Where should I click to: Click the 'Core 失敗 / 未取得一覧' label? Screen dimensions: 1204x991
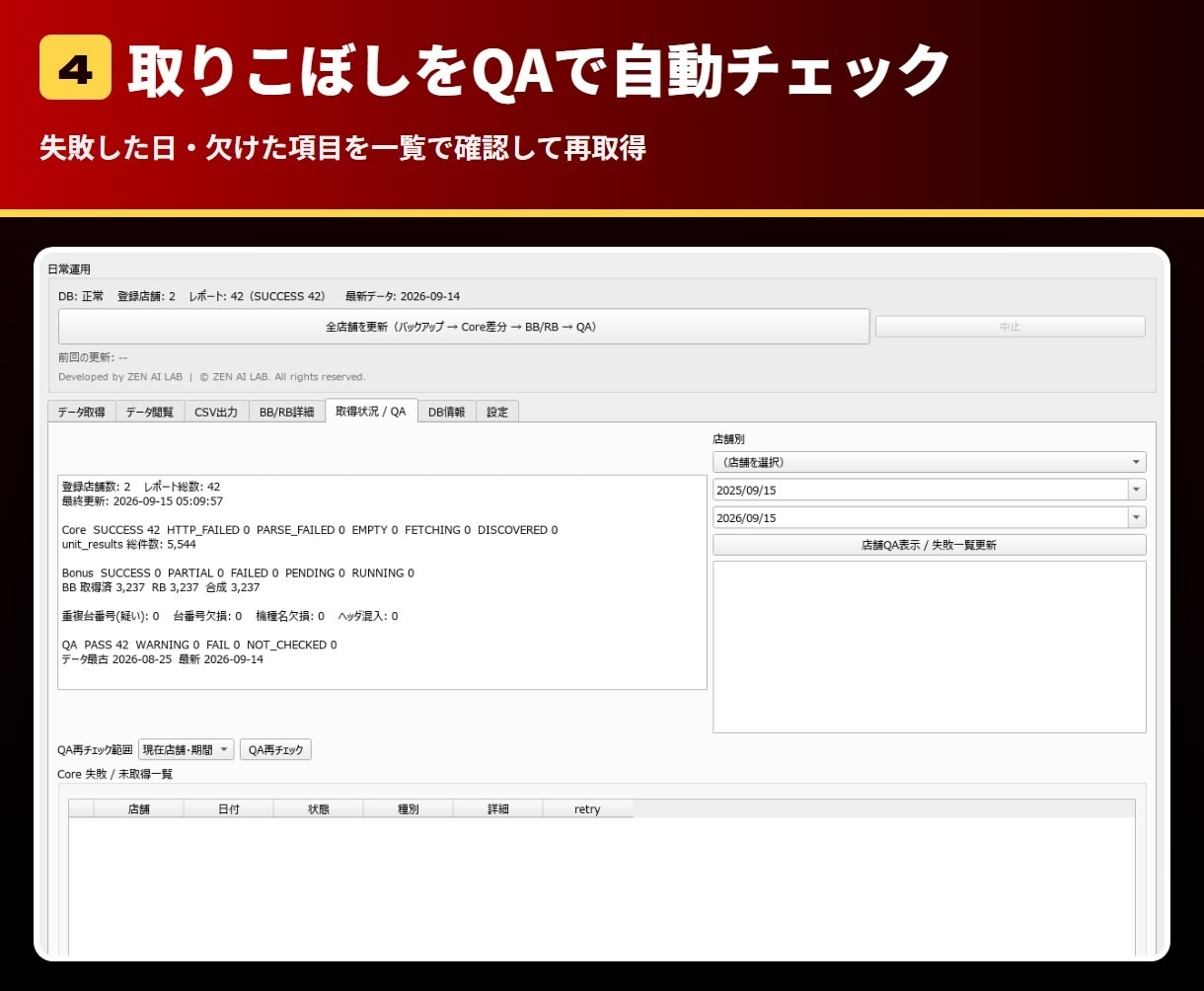[x=114, y=774]
